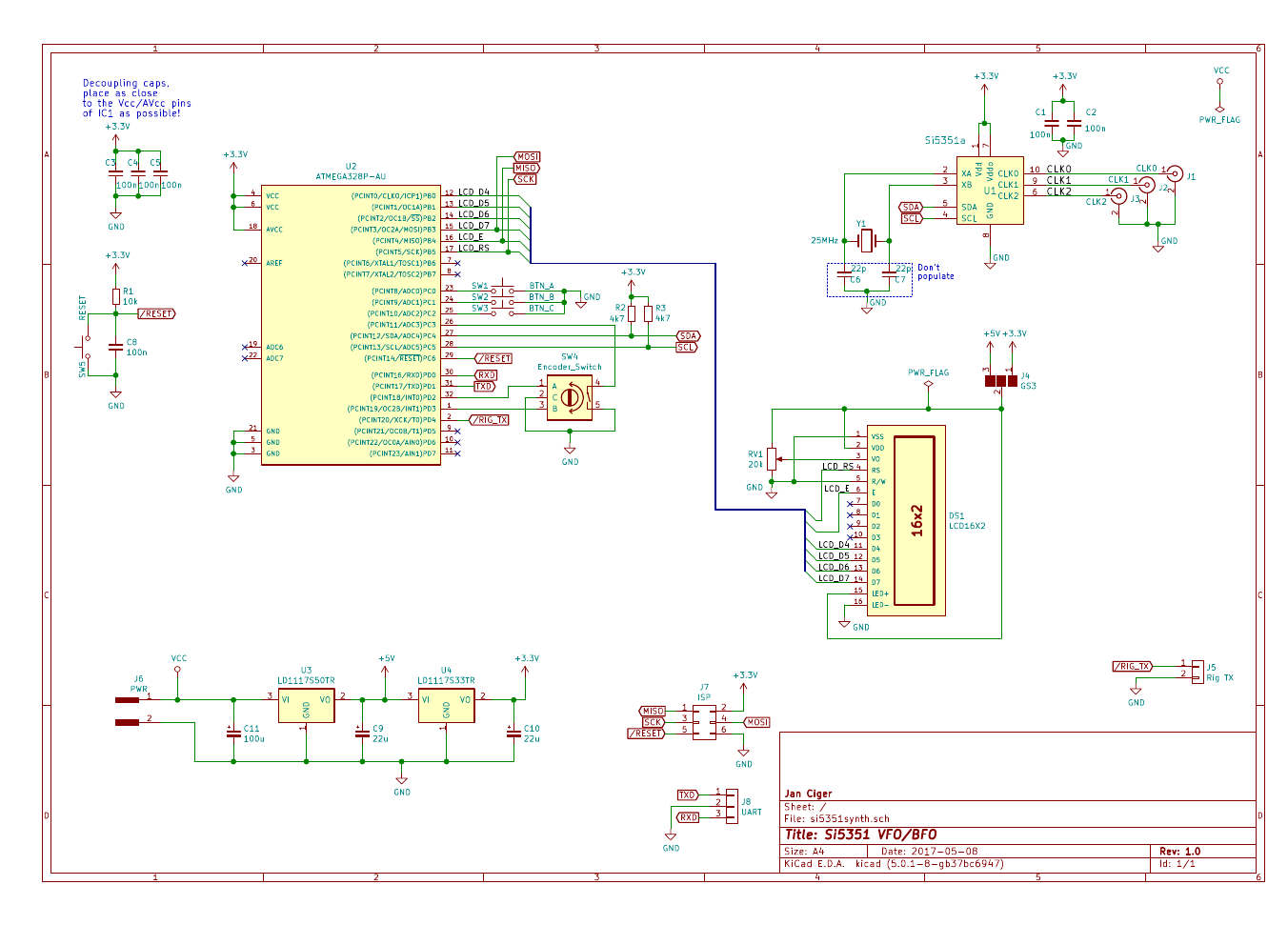Click the 'Title: Si5351 VFO/BFO' title block text
The height and width of the screenshot is (925, 1288).
pyautogui.click(x=860, y=835)
